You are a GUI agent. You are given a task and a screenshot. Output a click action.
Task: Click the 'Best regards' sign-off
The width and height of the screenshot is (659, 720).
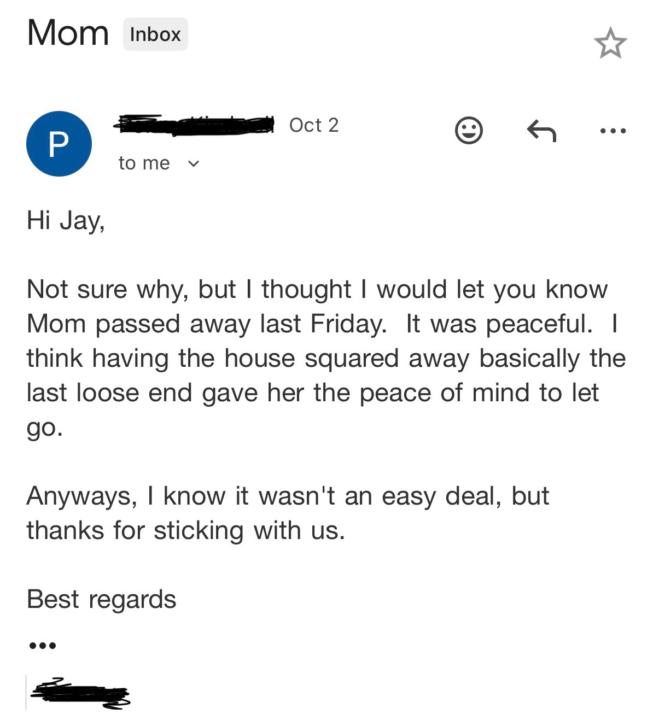click(x=101, y=599)
